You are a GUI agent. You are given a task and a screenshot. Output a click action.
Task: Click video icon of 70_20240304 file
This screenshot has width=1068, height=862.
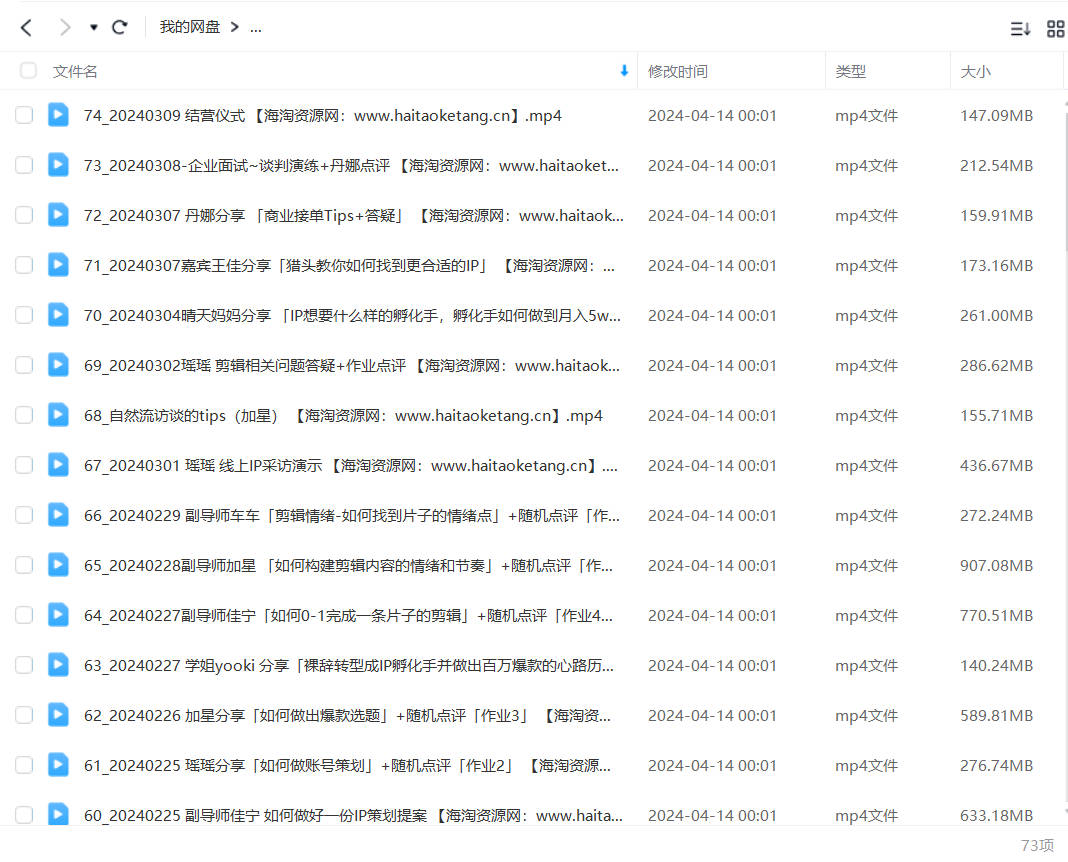pos(58,315)
